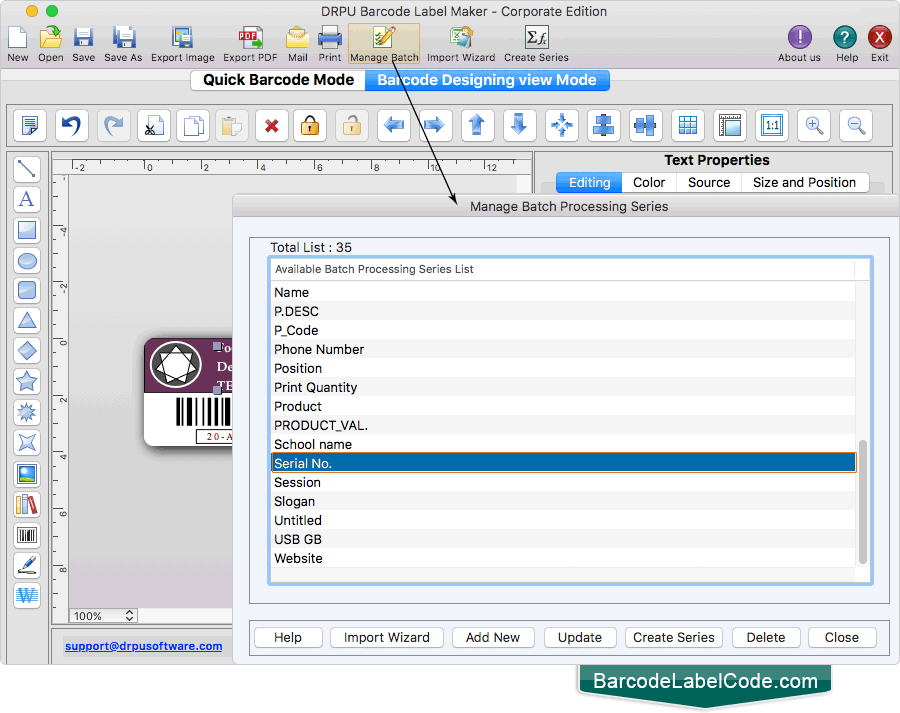
Task: Click the center alignment arrows icon
Action: pyautogui.click(x=562, y=125)
